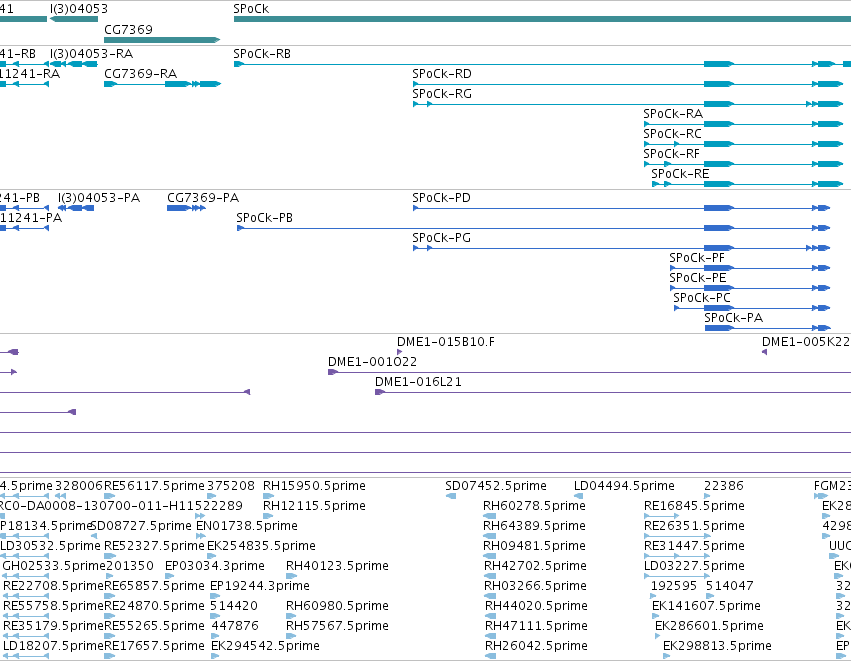Click EST RH44020.5prime
Image resolution: width=851 pixels, height=661 pixels.
coord(536,606)
